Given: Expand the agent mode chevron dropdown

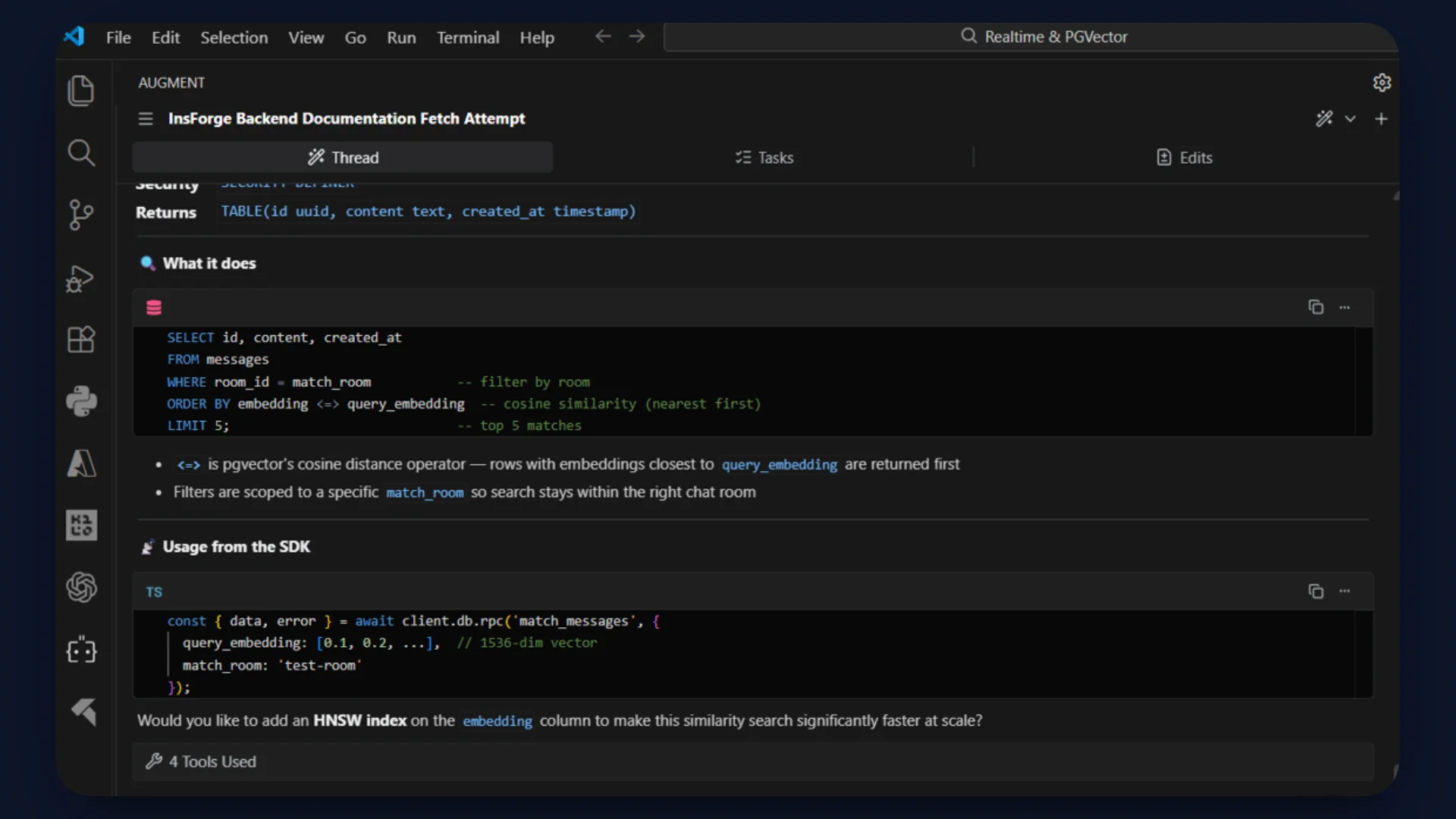Looking at the screenshot, I should click(1351, 119).
